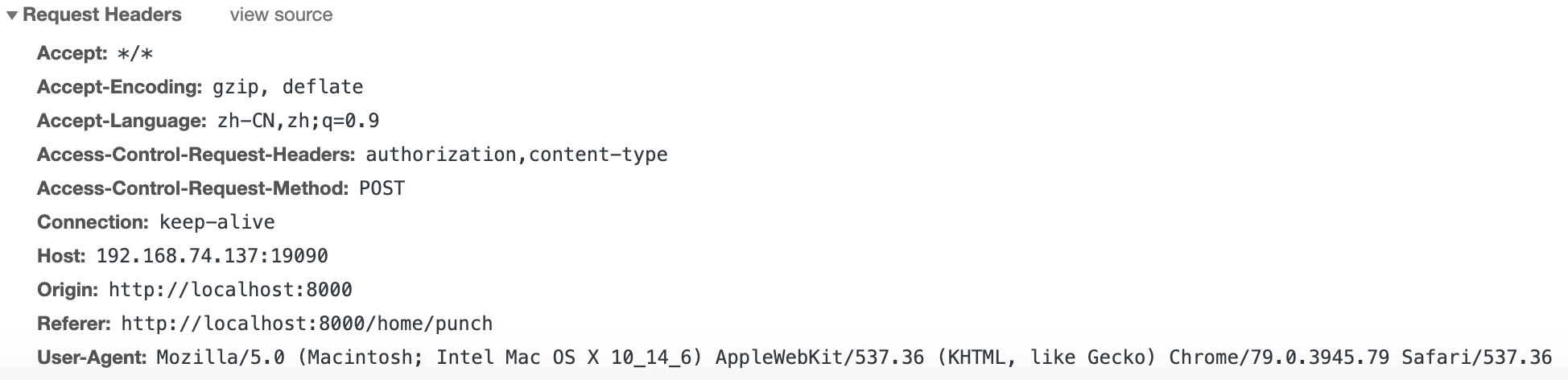Image resolution: width=1568 pixels, height=380 pixels.
Task: Select the Accept-Language header name
Action: coord(122,121)
